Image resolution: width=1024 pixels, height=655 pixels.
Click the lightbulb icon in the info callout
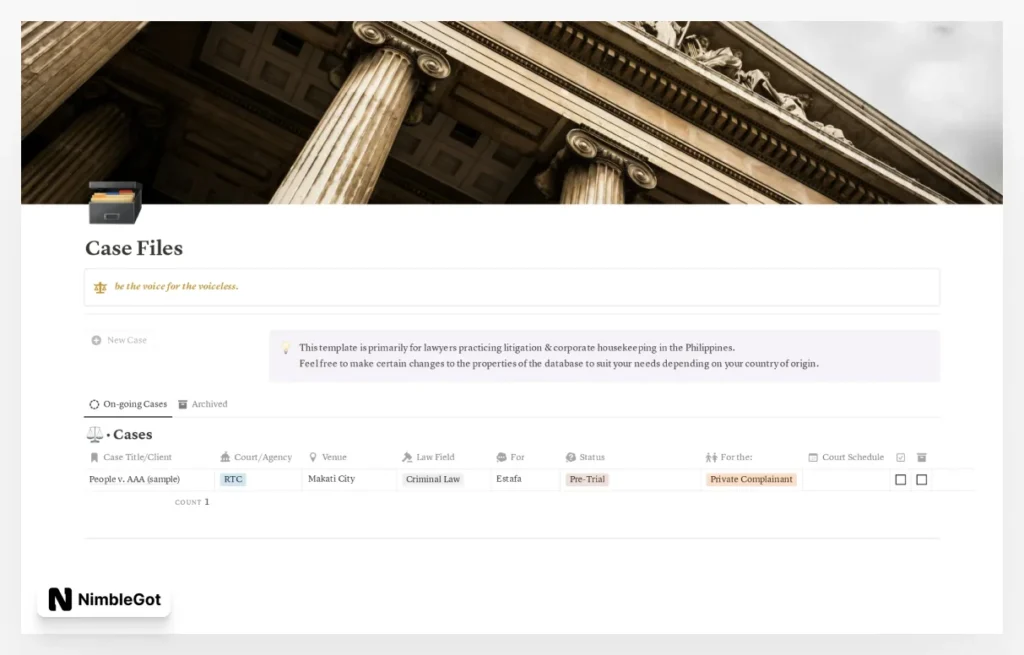point(285,348)
